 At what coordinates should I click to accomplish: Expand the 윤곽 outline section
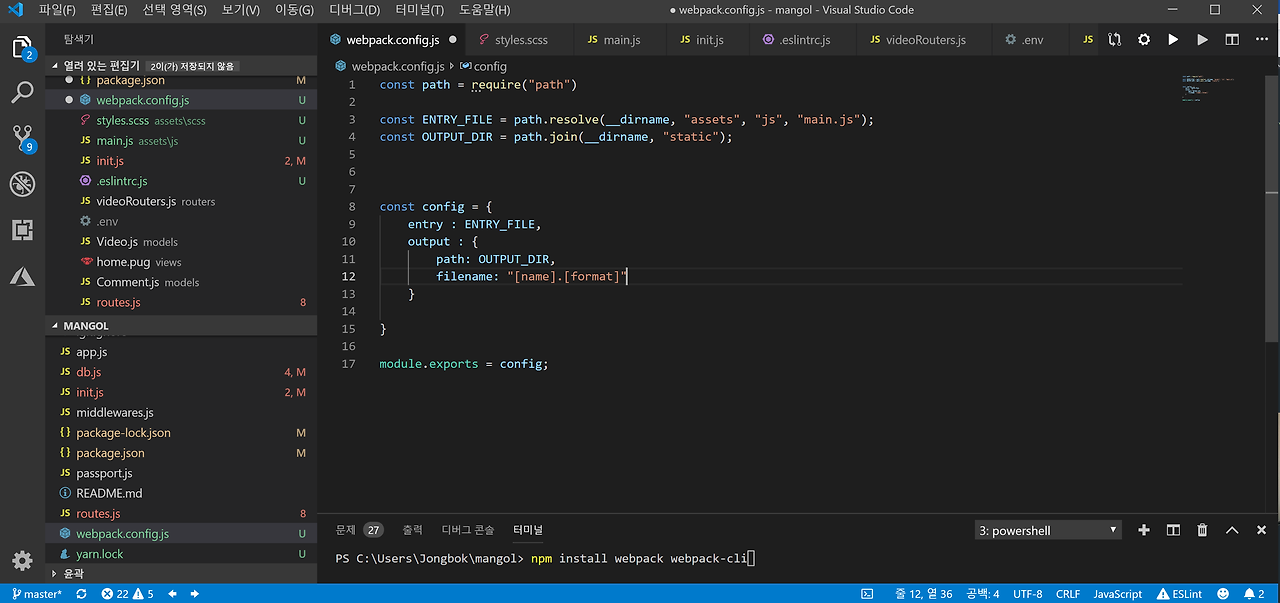click(73, 574)
